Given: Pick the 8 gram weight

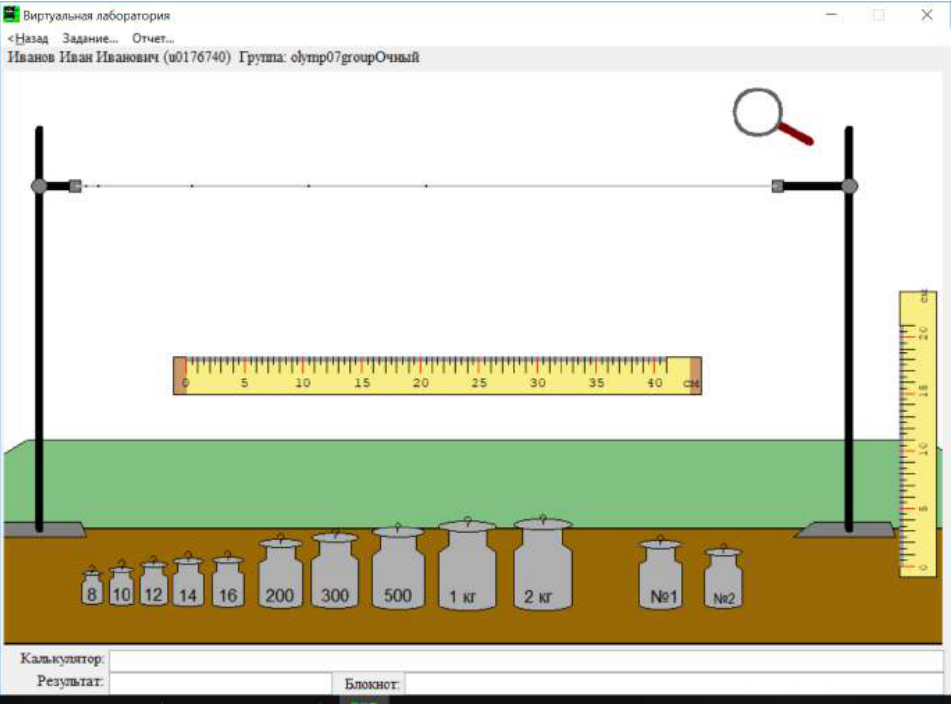Looking at the screenshot, I should (92, 586).
